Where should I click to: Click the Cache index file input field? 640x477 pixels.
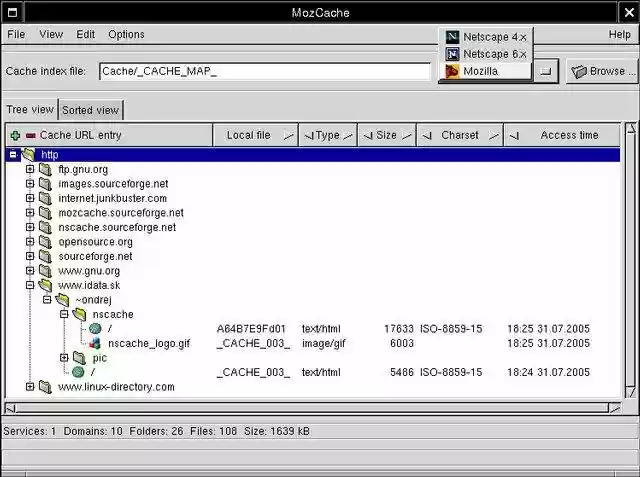265,71
